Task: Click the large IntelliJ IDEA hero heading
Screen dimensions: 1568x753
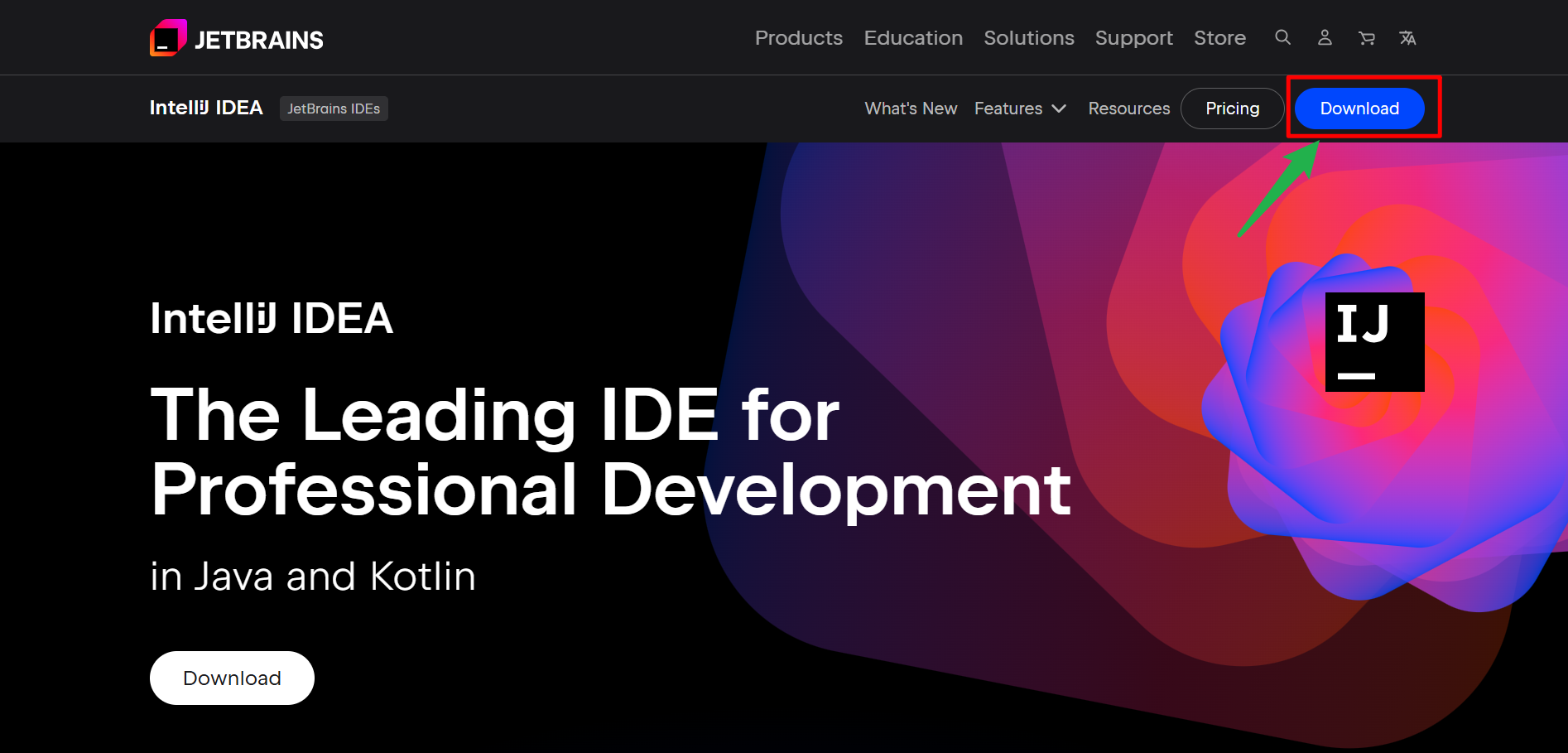Action: [x=272, y=319]
